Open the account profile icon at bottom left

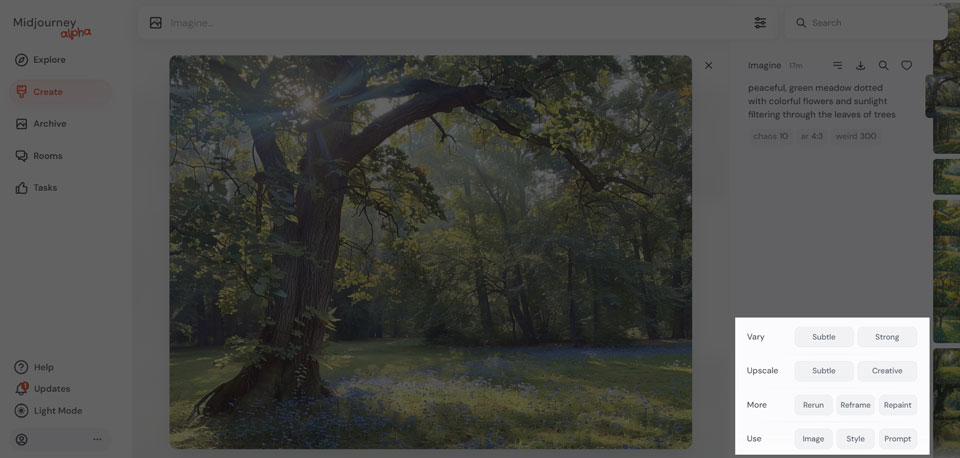click(x=21, y=439)
